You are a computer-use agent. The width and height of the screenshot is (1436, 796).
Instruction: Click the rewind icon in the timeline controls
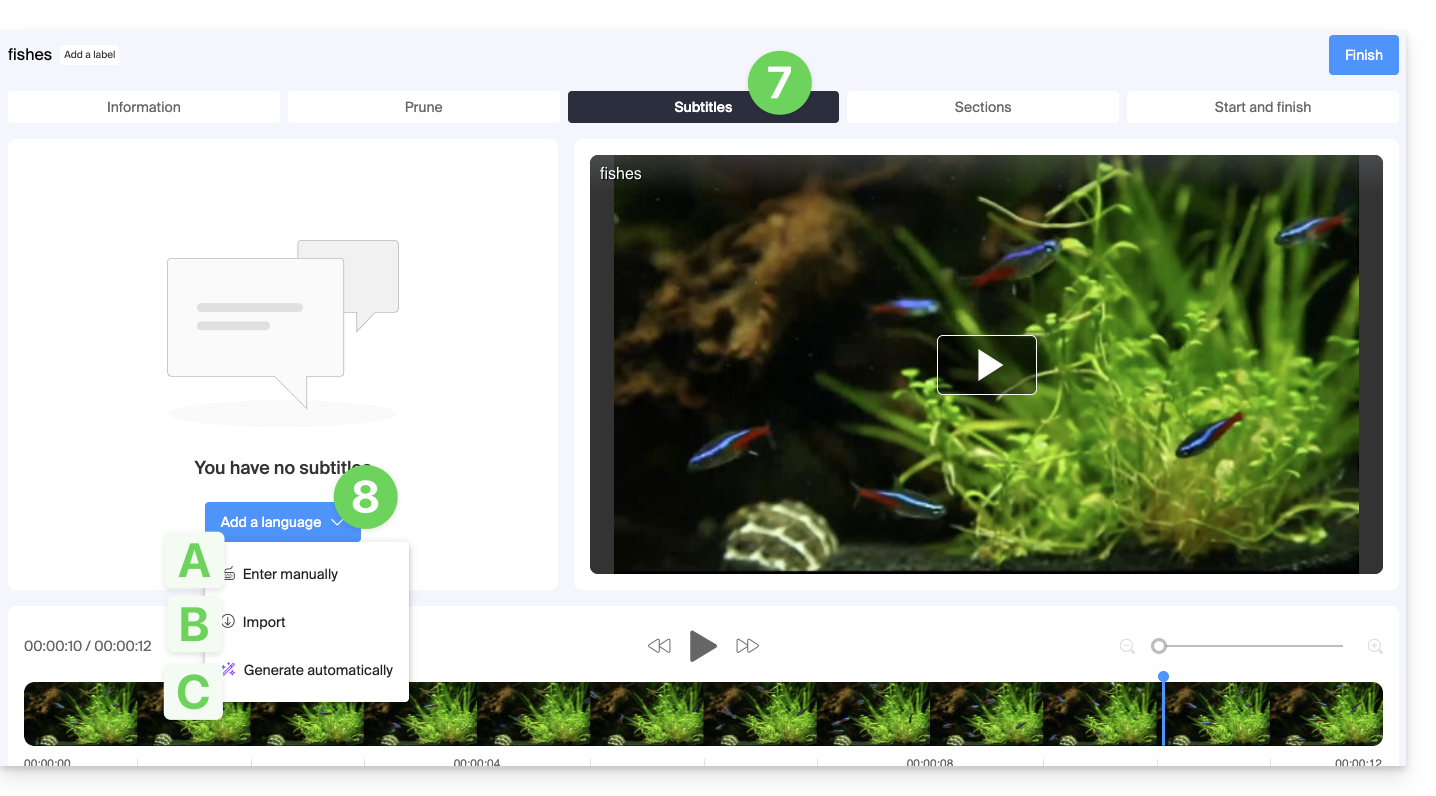(659, 646)
